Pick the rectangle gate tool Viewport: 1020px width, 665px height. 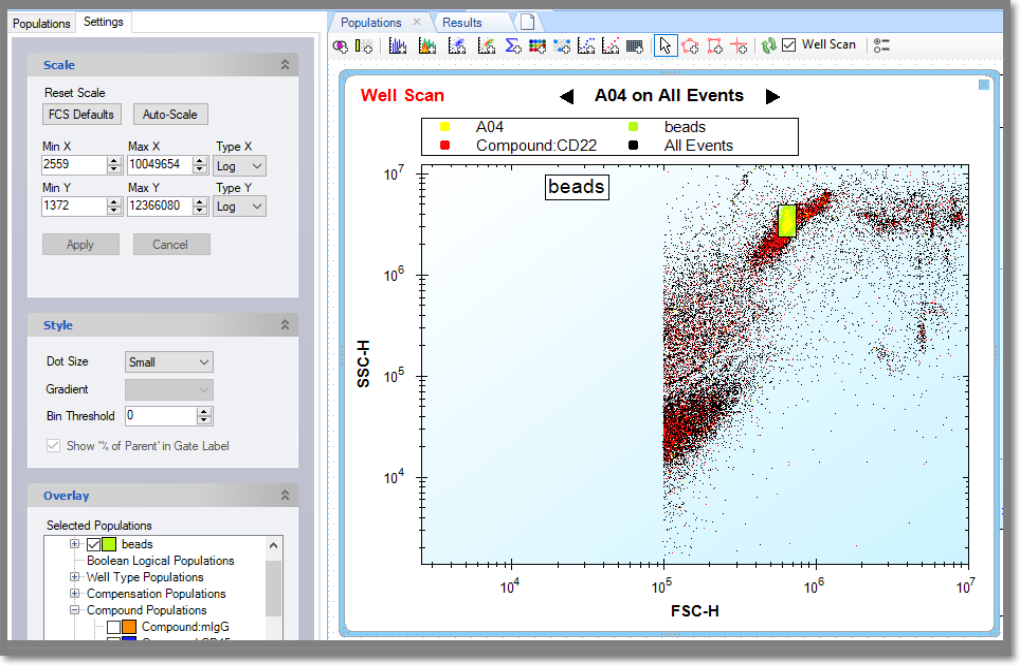715,46
